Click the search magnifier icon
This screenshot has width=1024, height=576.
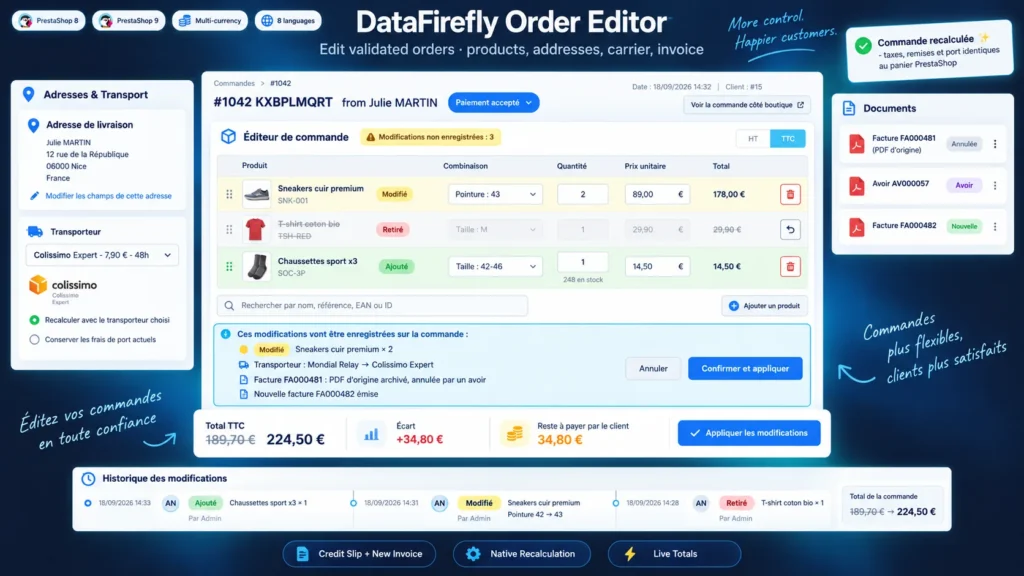229,305
